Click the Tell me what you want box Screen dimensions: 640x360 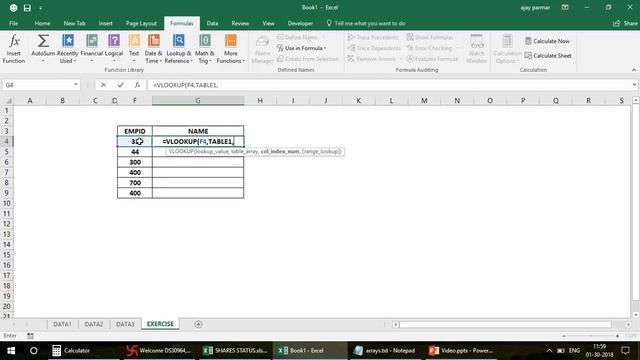[x=366, y=23]
